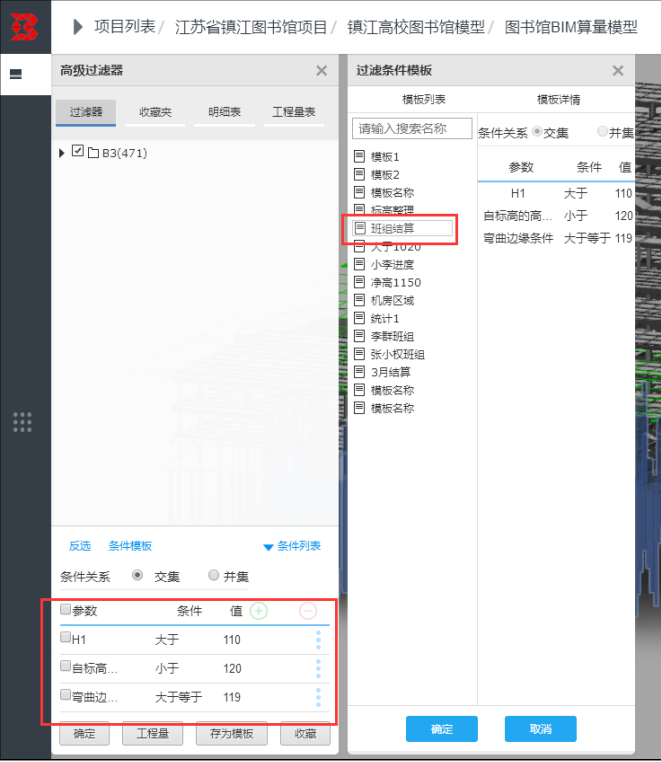Image resolution: width=661 pixels, height=762 pixels.
Task: Click template icon beside 机房区域
Action: click(359, 300)
